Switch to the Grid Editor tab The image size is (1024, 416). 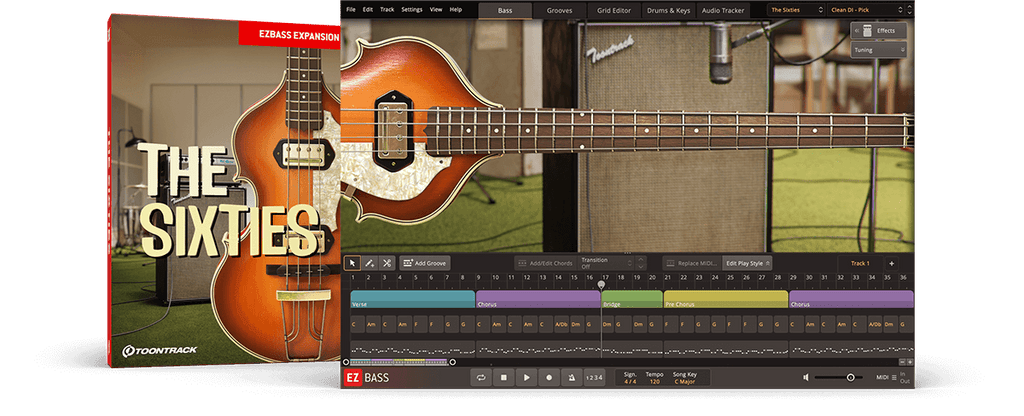click(614, 10)
